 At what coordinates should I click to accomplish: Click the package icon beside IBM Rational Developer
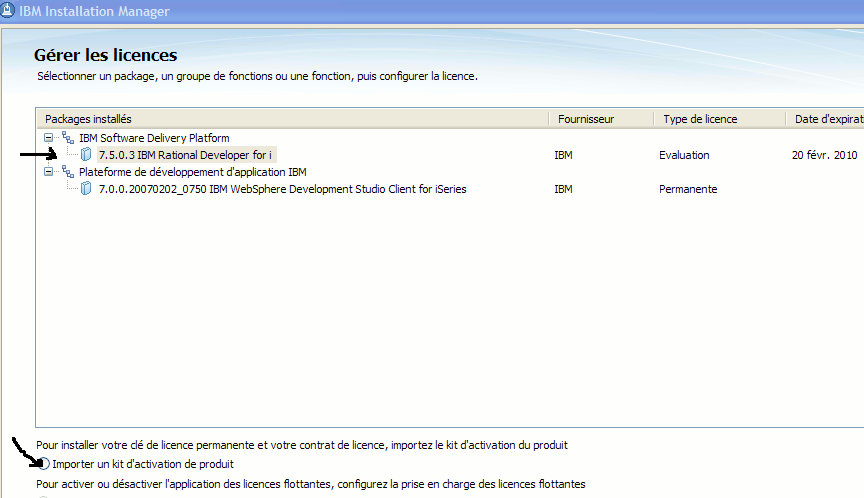(86, 155)
